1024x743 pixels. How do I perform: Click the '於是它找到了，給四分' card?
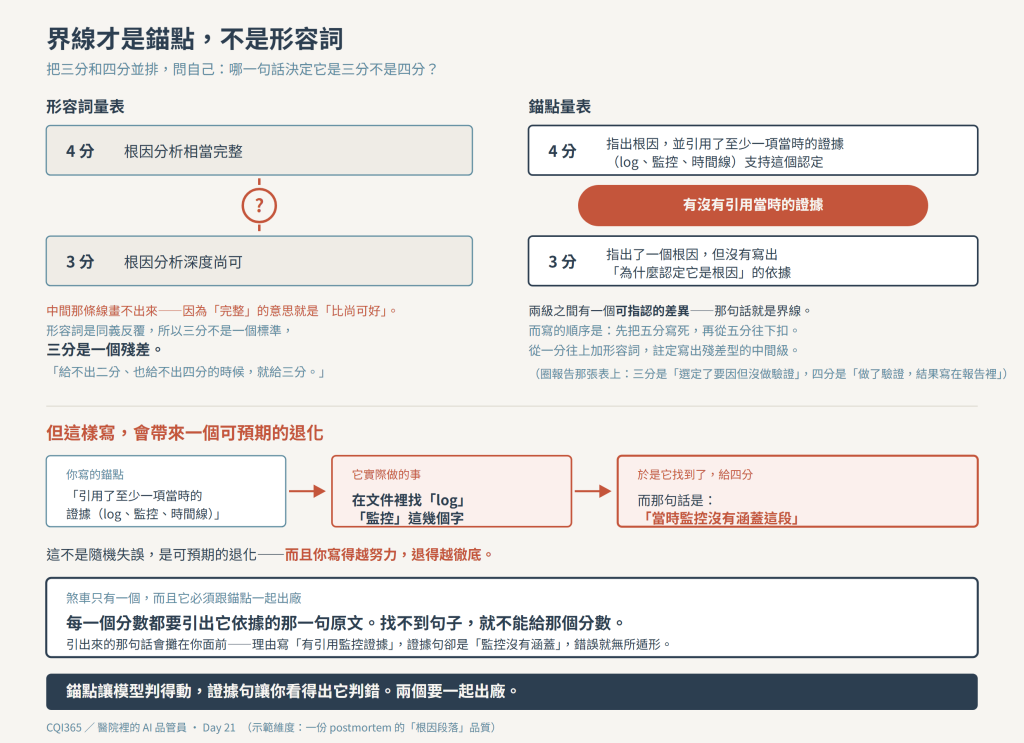pos(797,491)
